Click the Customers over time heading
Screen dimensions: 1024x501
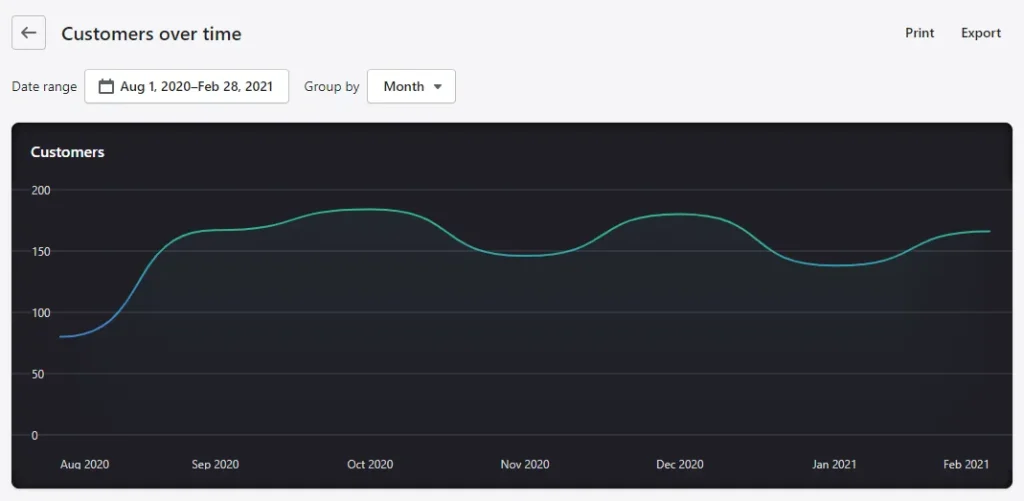[152, 33]
